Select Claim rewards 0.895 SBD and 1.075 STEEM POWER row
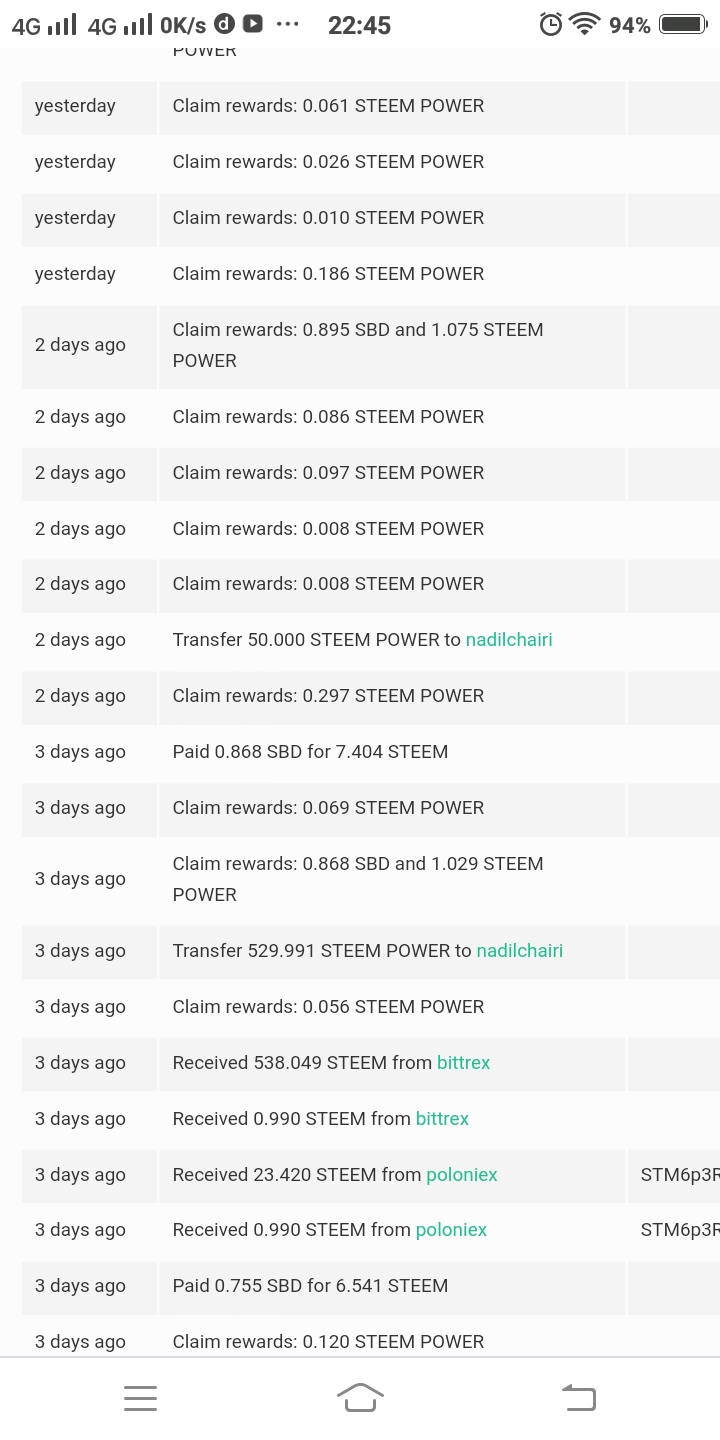 pos(357,345)
